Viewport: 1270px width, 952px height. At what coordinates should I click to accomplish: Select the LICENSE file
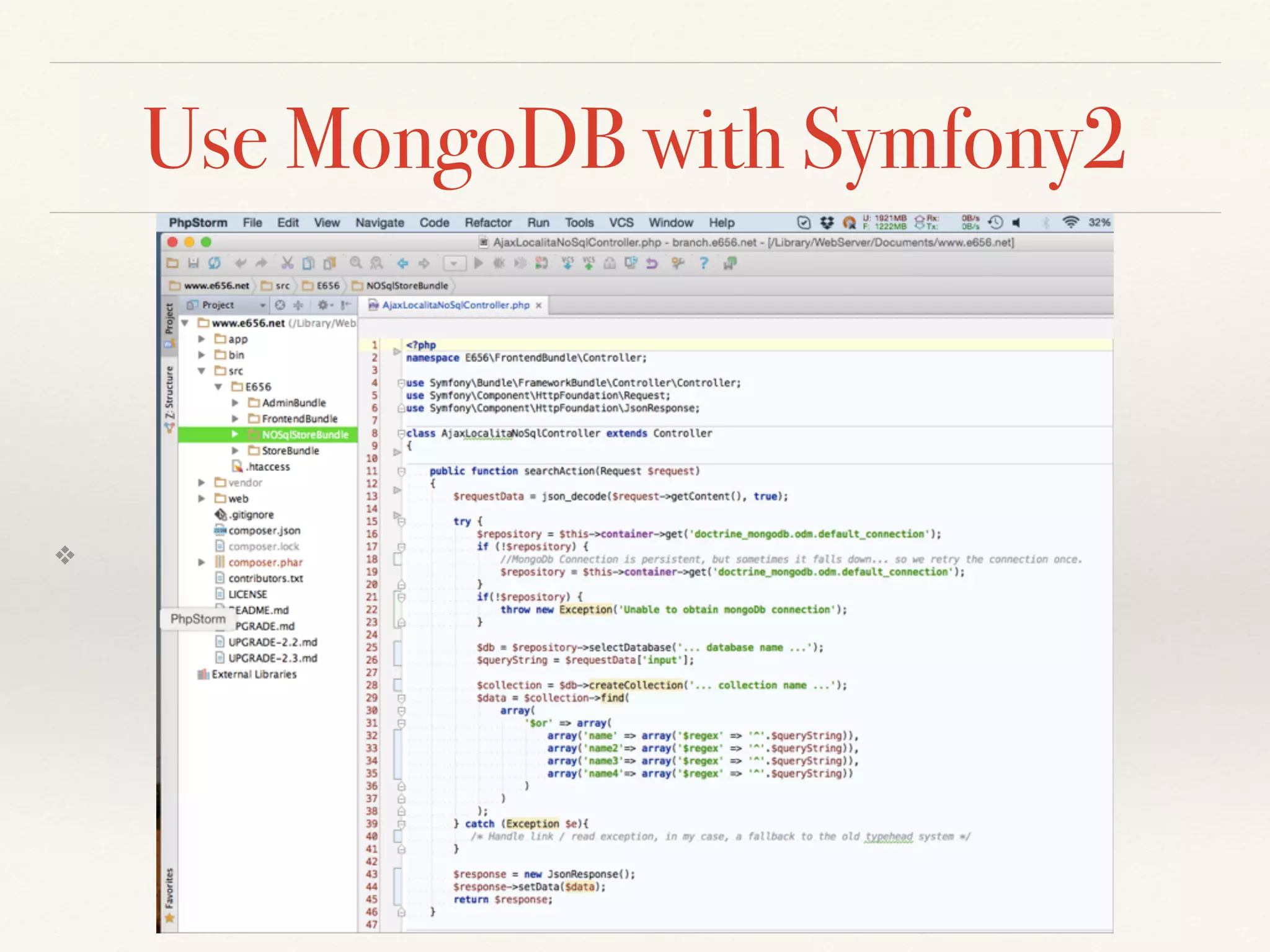[x=241, y=594]
